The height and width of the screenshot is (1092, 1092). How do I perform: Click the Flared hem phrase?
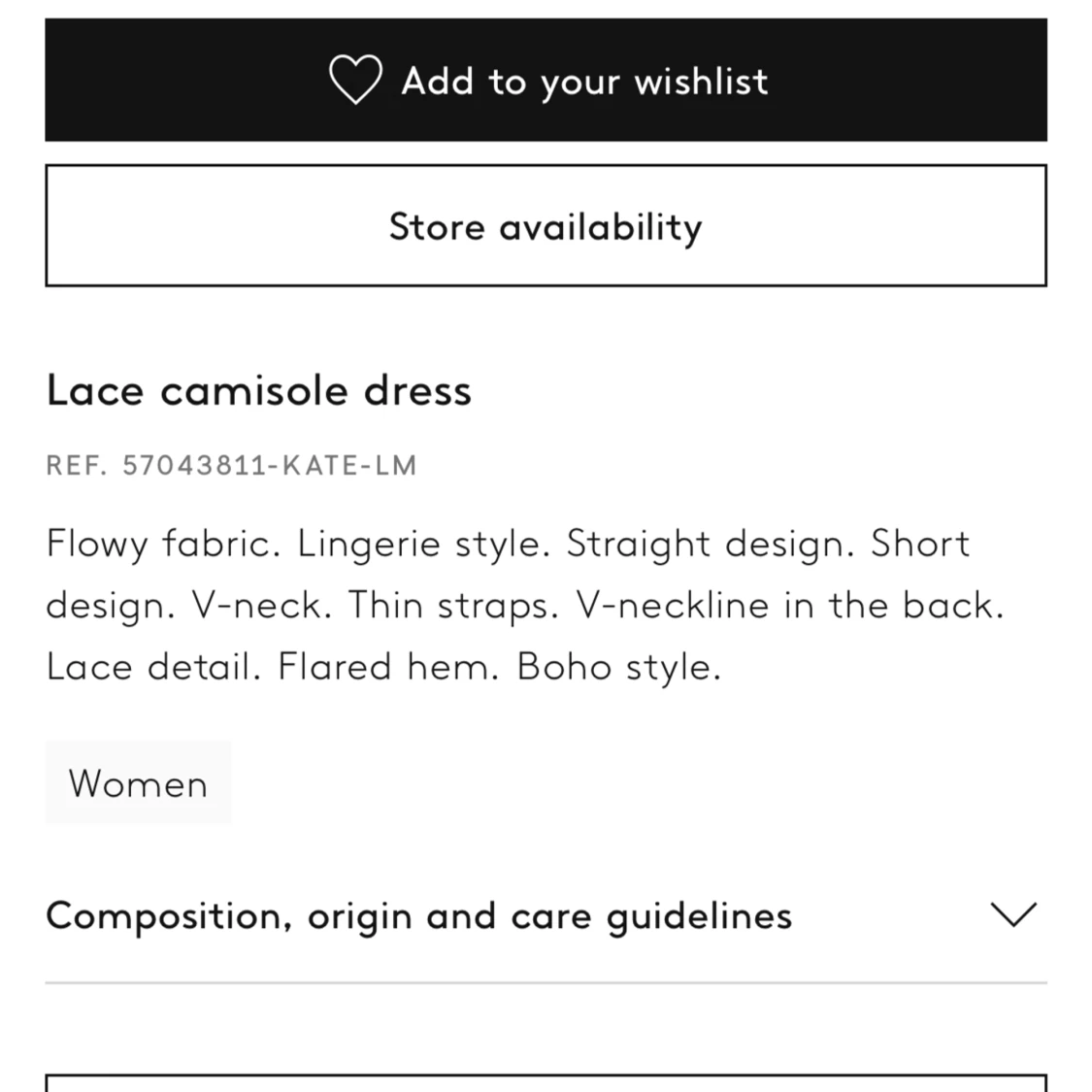pos(388,667)
